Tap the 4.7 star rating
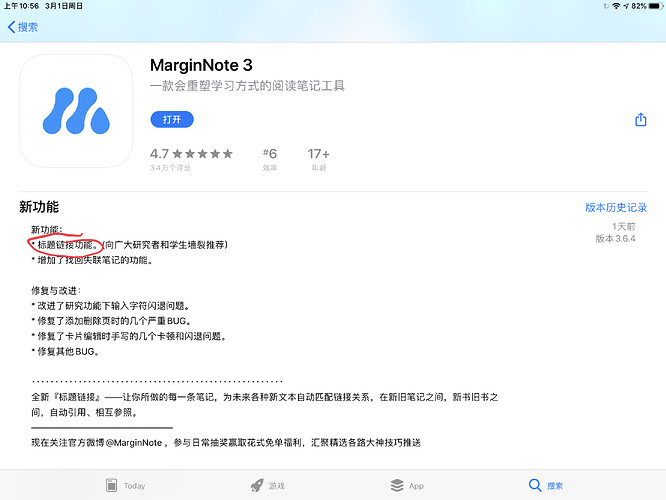The height and width of the screenshot is (500, 666). (192, 153)
